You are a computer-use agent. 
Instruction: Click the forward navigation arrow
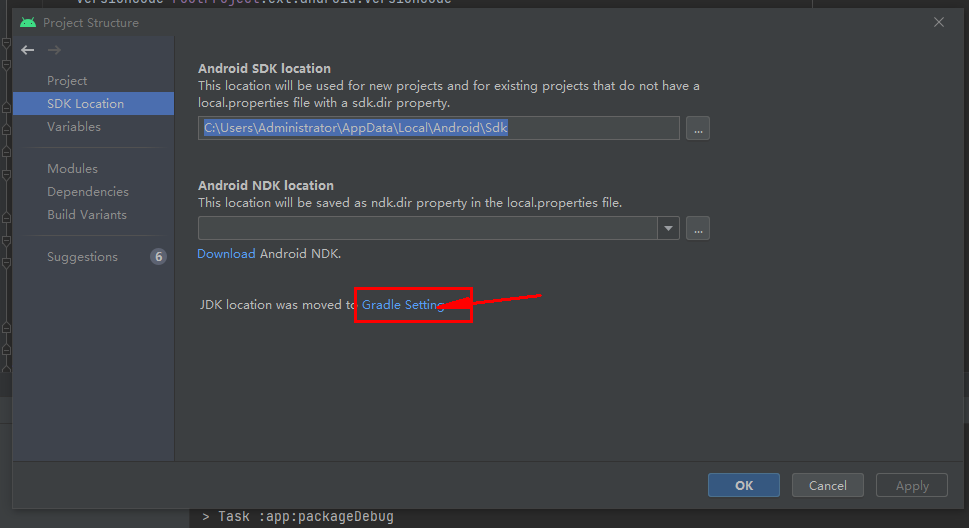[54, 50]
